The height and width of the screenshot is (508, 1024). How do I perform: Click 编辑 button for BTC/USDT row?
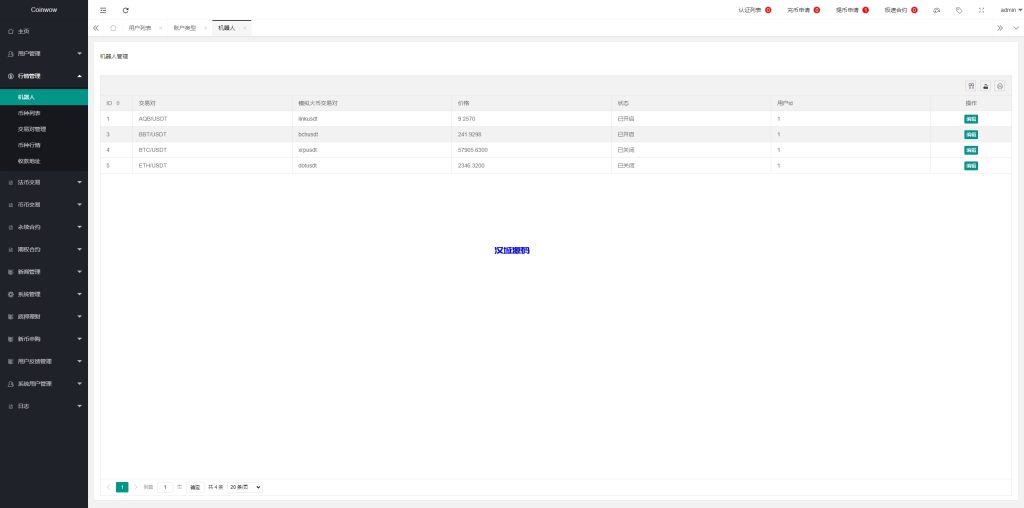tap(970, 150)
